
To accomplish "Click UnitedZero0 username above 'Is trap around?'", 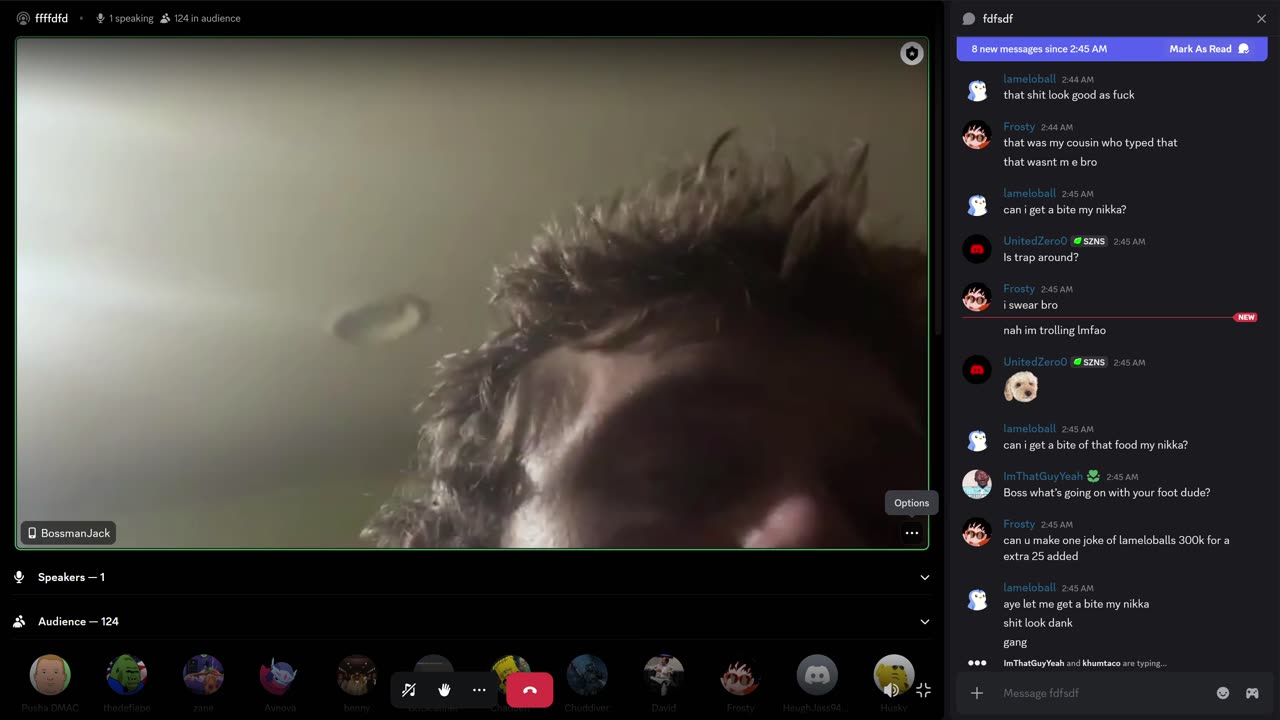I will 1035,241.
